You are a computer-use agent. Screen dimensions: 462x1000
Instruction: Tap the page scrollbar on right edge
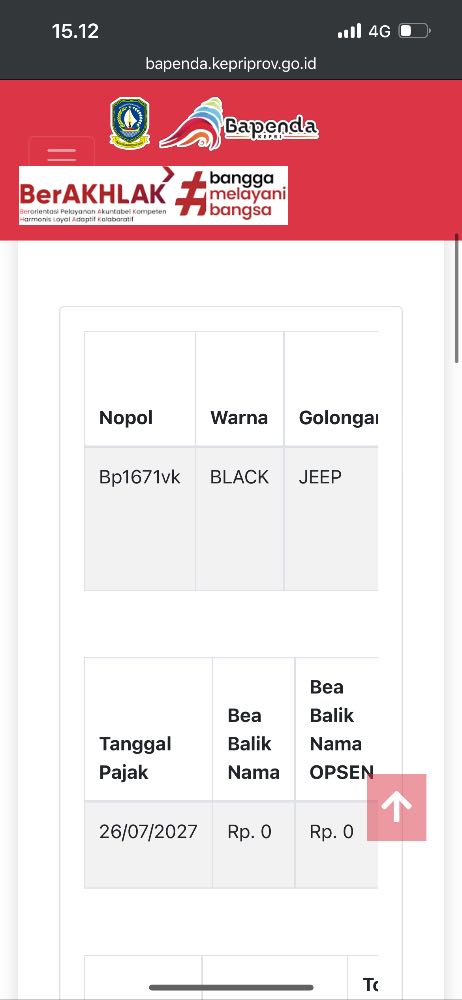tap(457, 298)
